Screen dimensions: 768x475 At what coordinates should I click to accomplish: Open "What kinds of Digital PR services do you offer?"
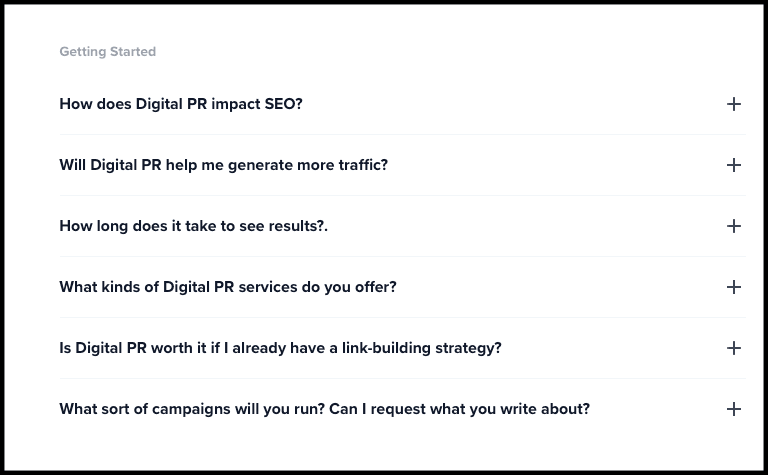(228, 287)
